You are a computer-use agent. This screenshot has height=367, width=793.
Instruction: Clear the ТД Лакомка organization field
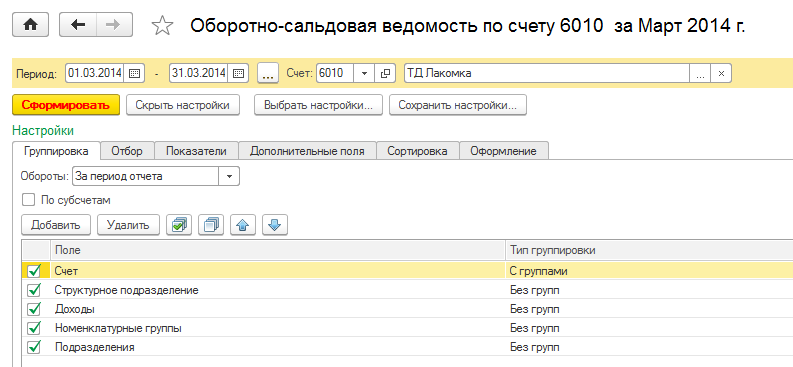721,73
